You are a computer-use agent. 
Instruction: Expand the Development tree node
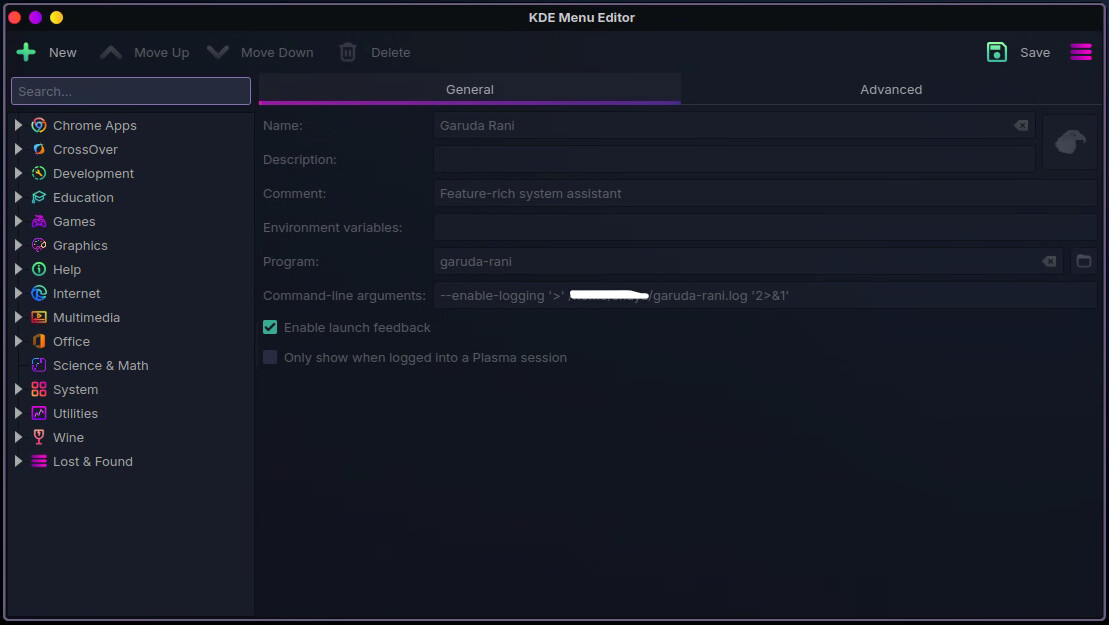tap(18, 174)
